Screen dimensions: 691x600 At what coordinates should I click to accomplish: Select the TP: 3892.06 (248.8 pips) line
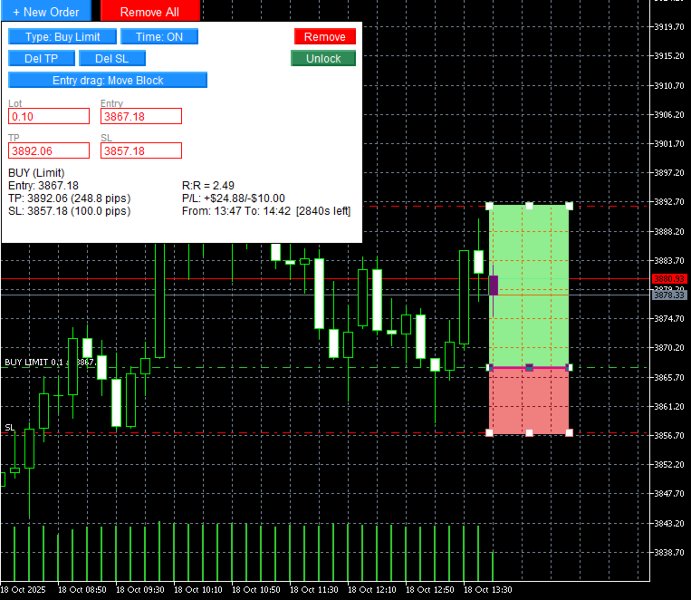click(70, 198)
